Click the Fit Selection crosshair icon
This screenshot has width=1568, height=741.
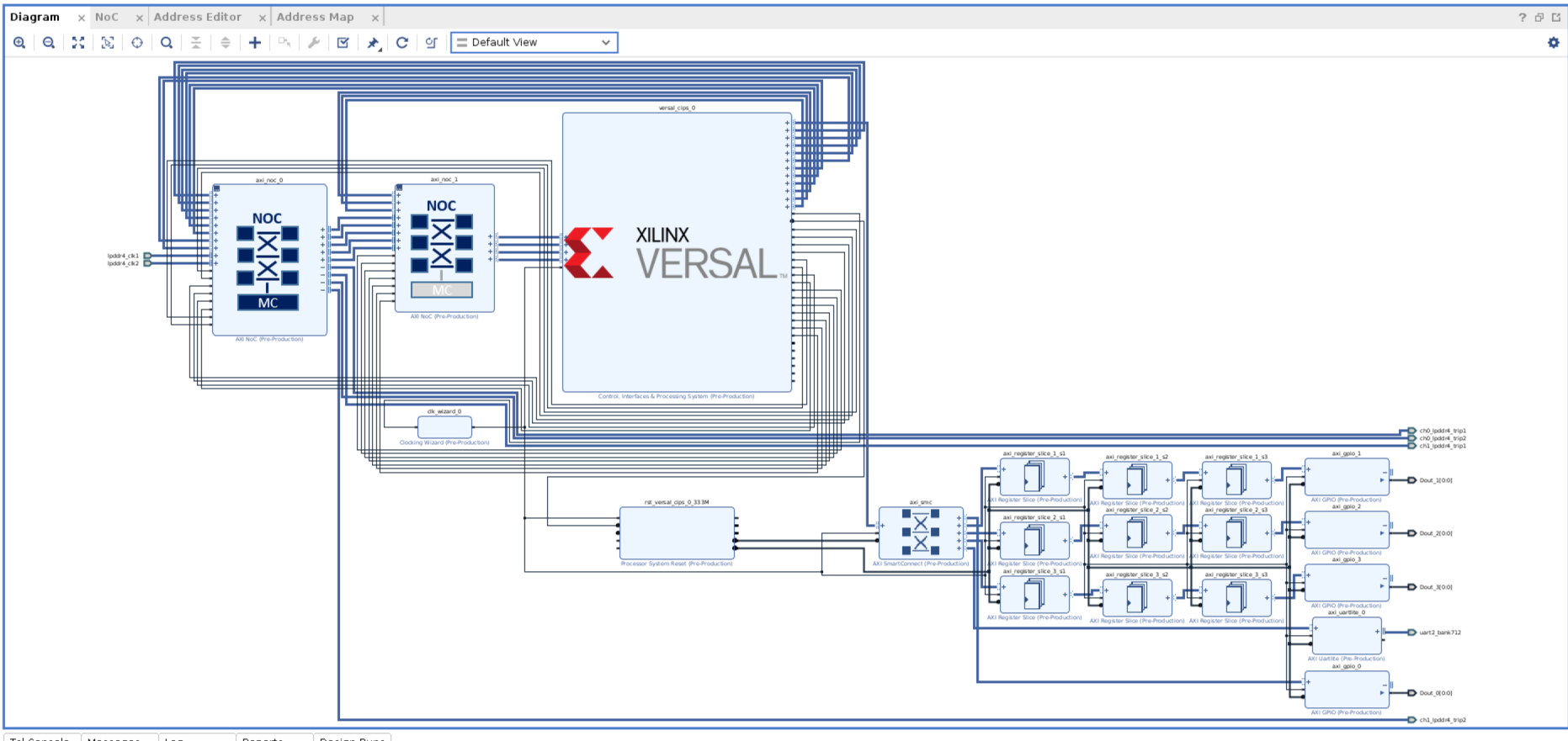[x=137, y=43]
